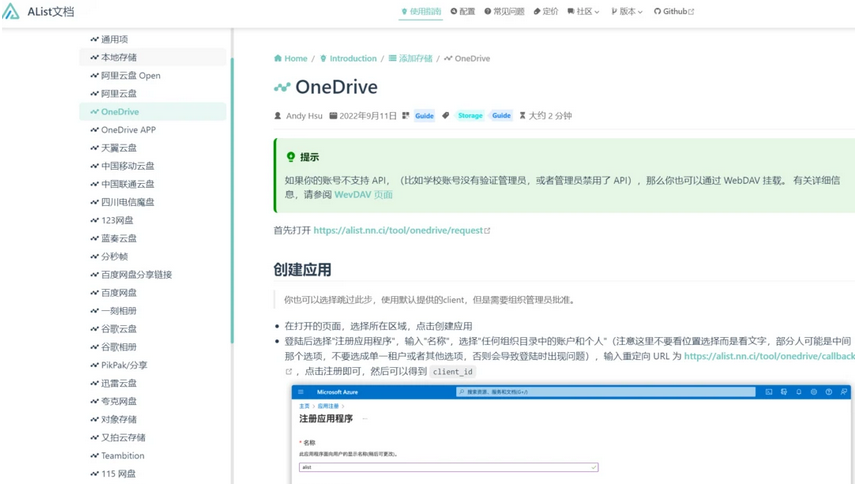Open the 使用指南 navigation tab
The width and height of the screenshot is (857, 484).
click(x=421, y=11)
